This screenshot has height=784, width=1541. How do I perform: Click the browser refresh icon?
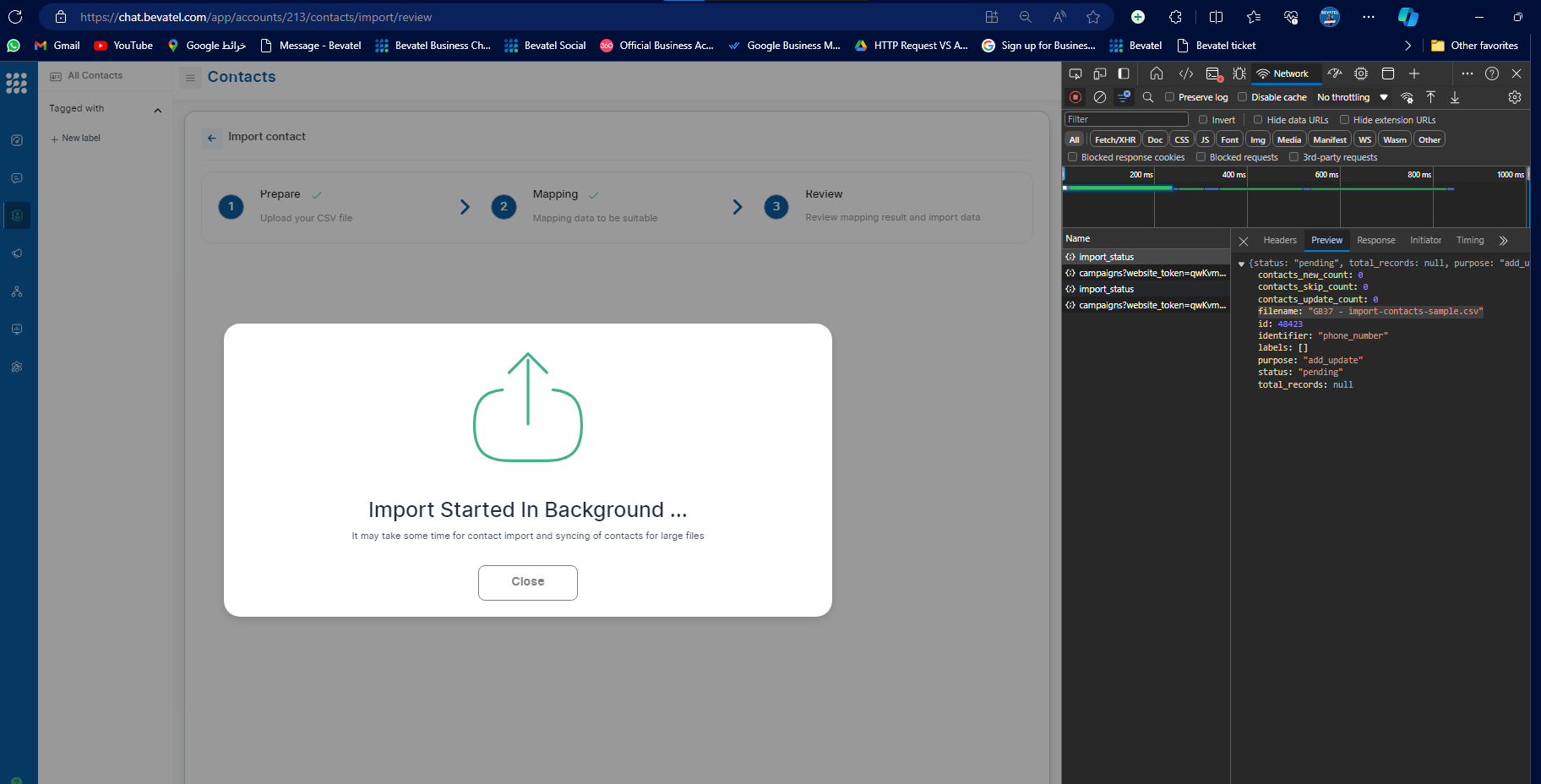15,17
